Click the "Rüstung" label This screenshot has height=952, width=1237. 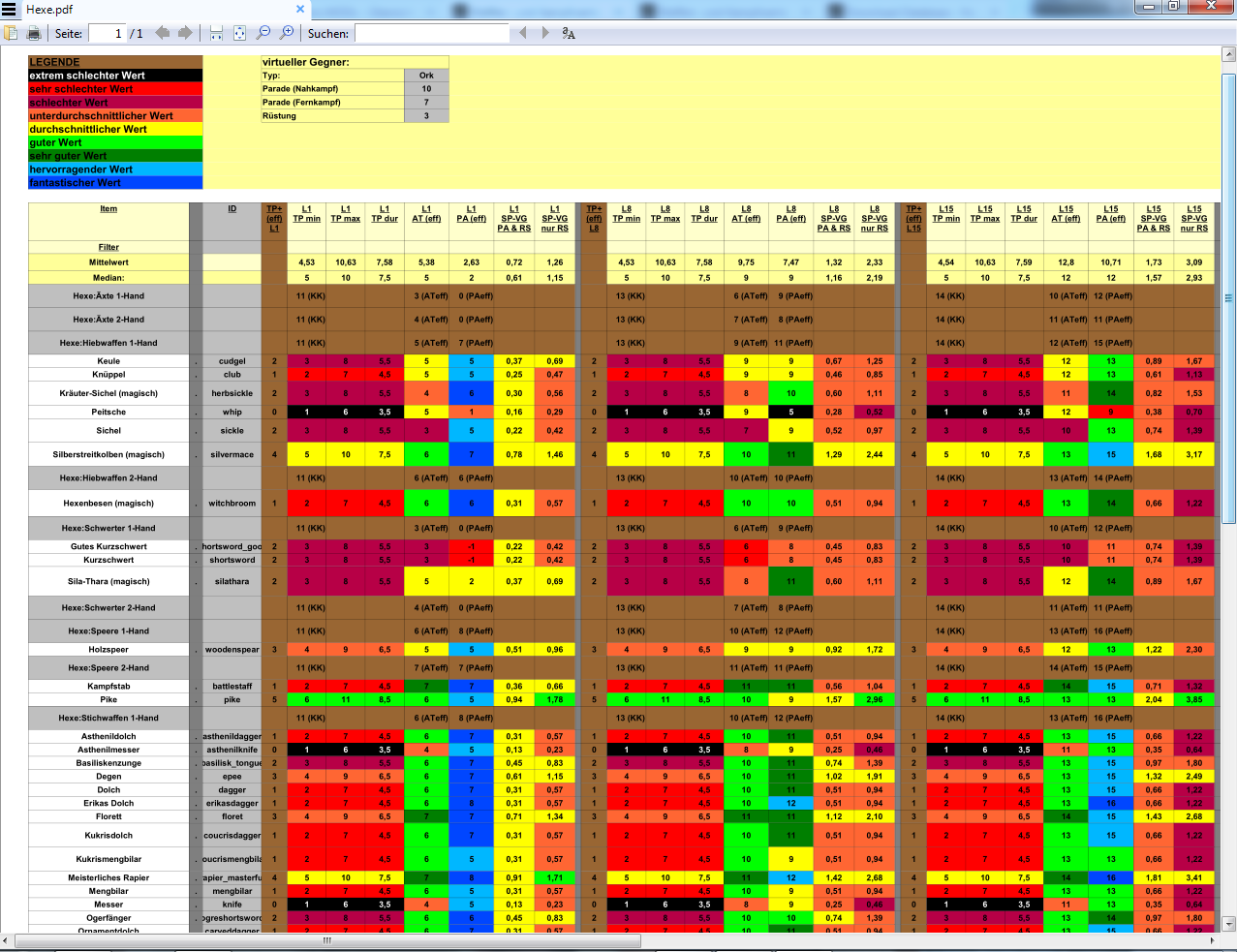[x=279, y=116]
